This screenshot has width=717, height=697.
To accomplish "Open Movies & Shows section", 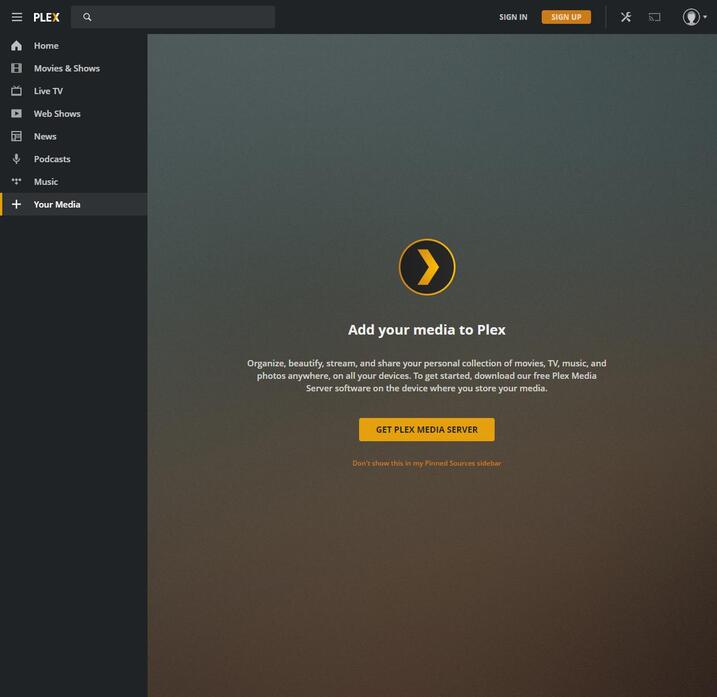I will click(74, 68).
